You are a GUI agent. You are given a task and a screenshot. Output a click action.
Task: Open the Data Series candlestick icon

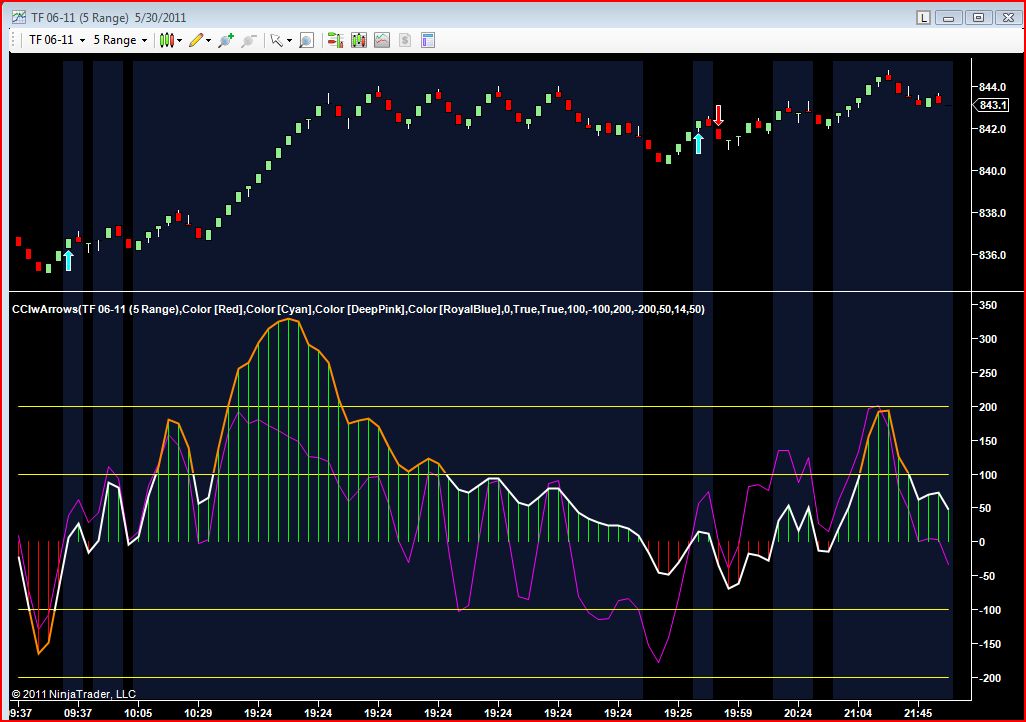click(x=359, y=41)
